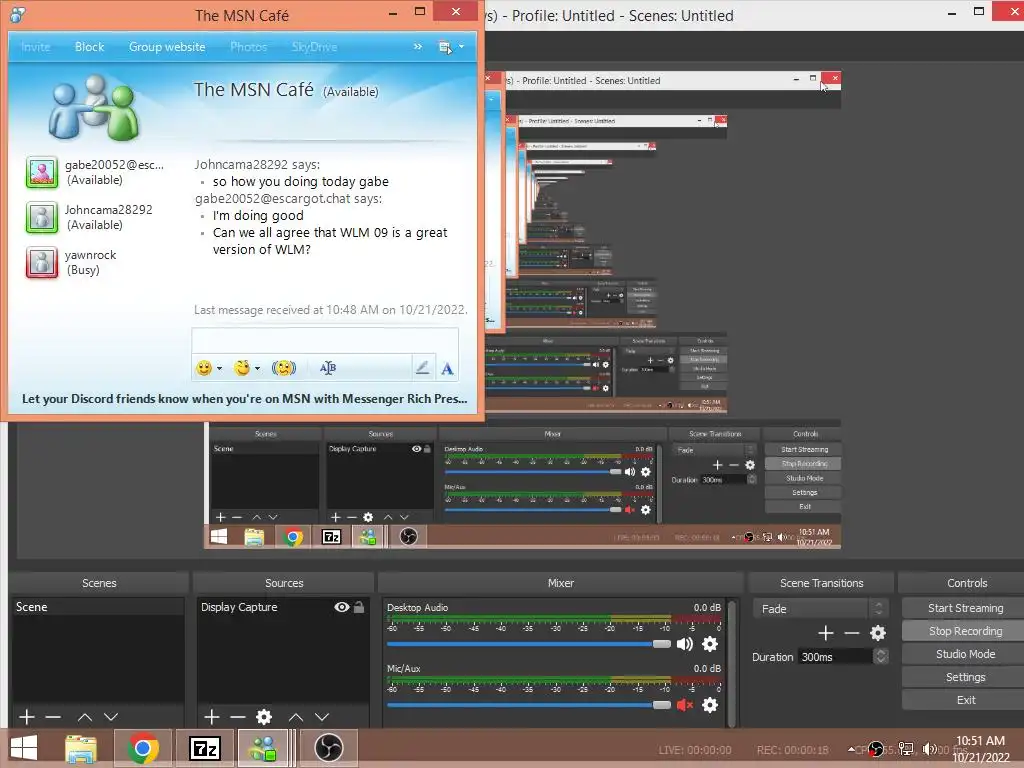Viewport: 1024px width, 768px height.
Task: Toggle Display Capture visibility eye
Action: click(342, 607)
